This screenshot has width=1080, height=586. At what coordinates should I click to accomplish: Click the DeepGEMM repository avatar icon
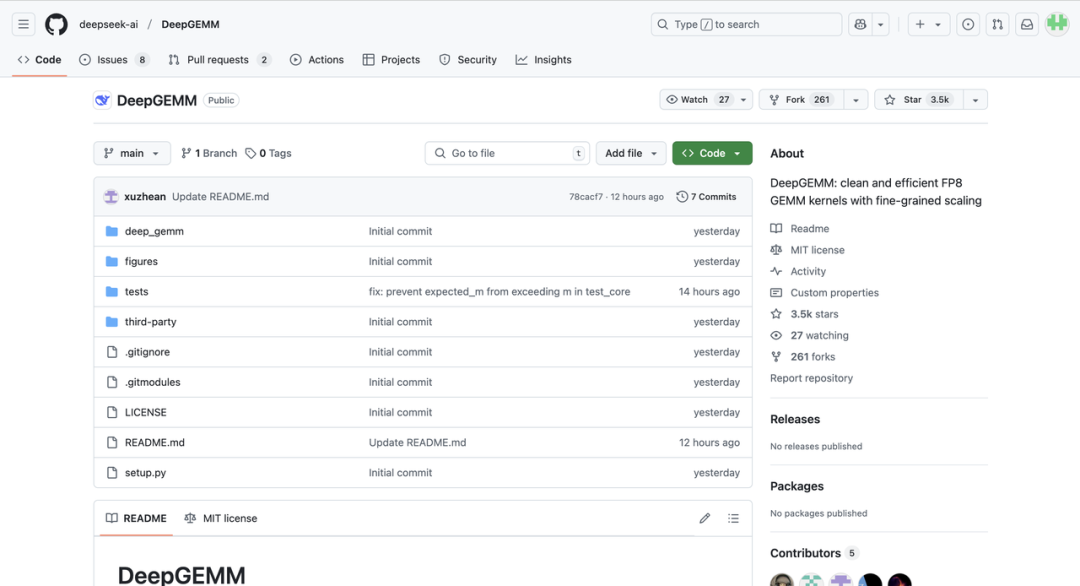102,101
